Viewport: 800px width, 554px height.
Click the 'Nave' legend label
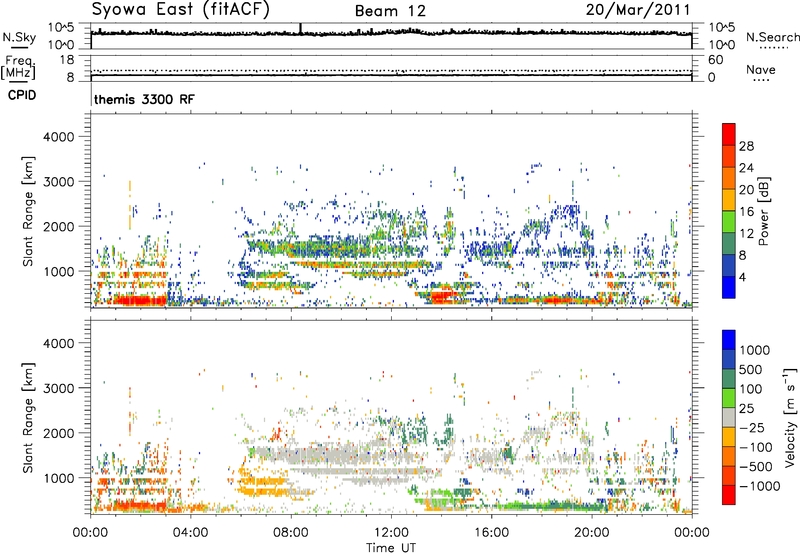(761, 69)
